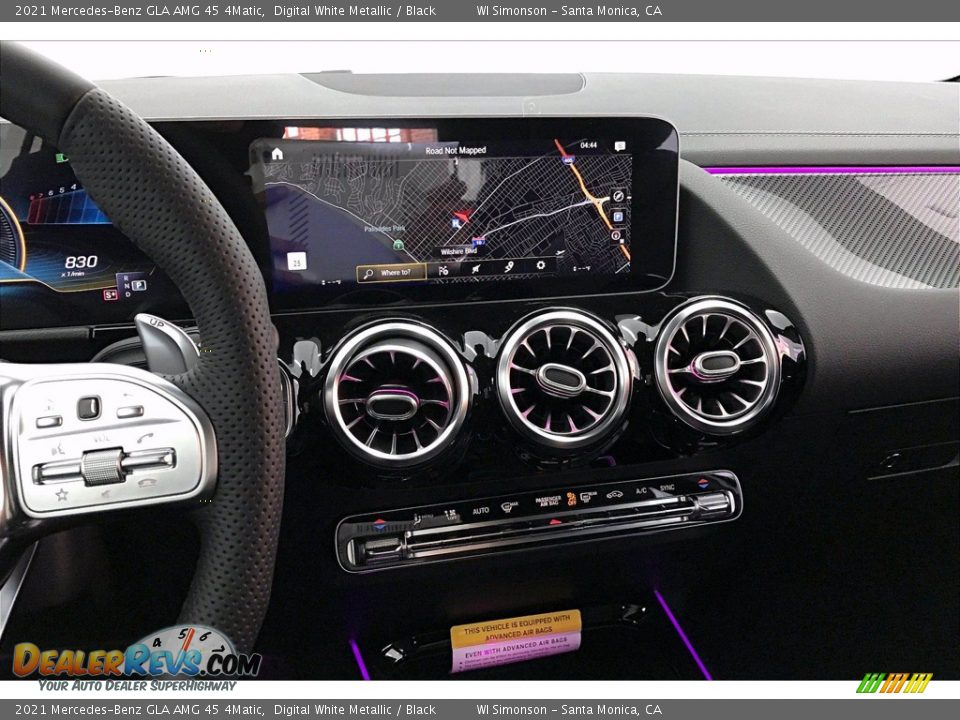Tap the favorites star icon on the steering wheel
This screenshot has height=720, width=960.
[62, 495]
